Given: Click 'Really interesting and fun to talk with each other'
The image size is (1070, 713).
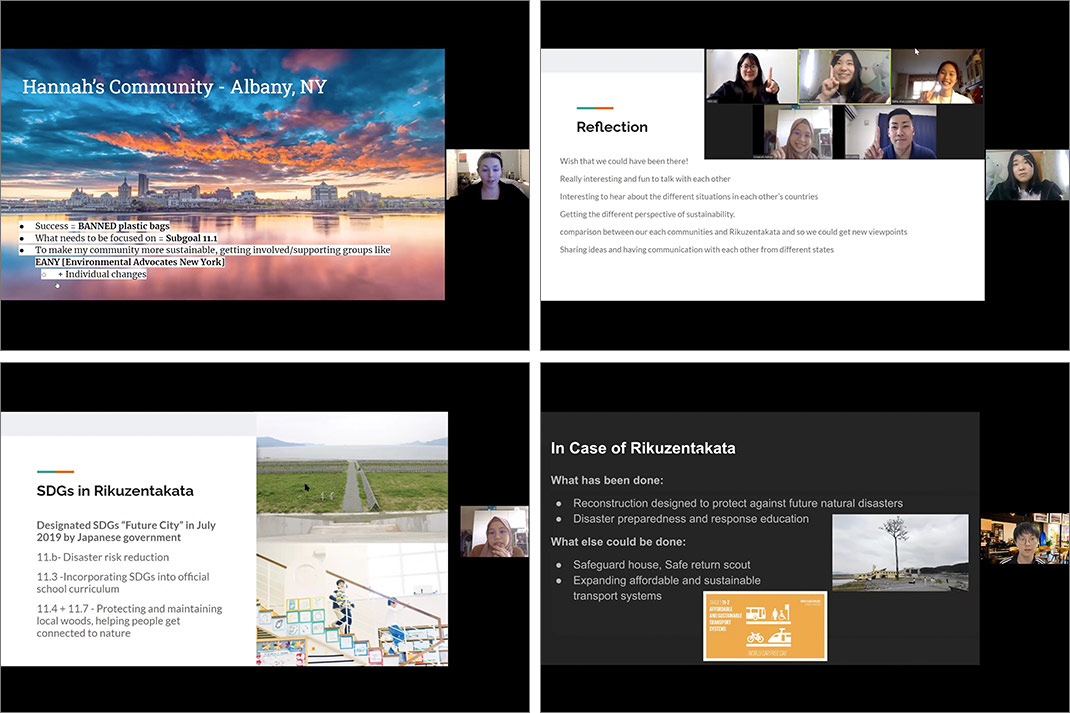Looking at the screenshot, I should point(645,179).
